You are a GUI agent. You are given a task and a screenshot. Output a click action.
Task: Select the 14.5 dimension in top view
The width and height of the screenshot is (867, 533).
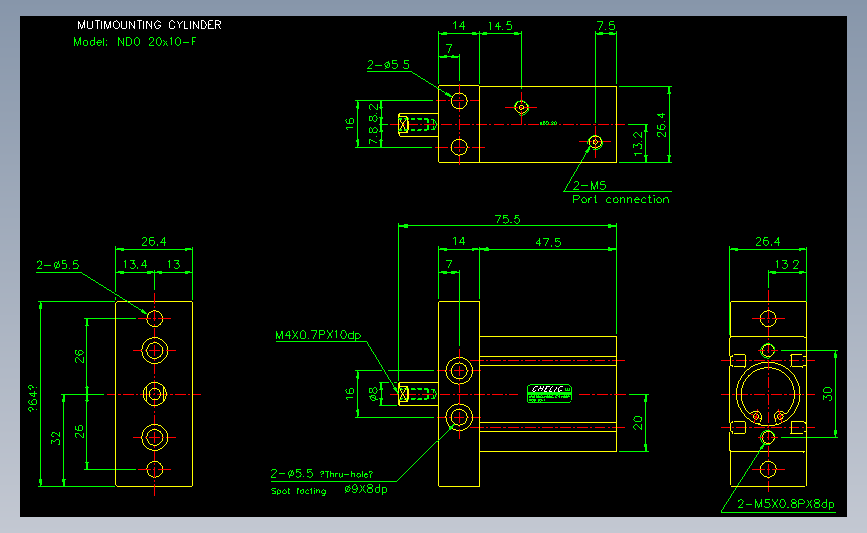500,26
